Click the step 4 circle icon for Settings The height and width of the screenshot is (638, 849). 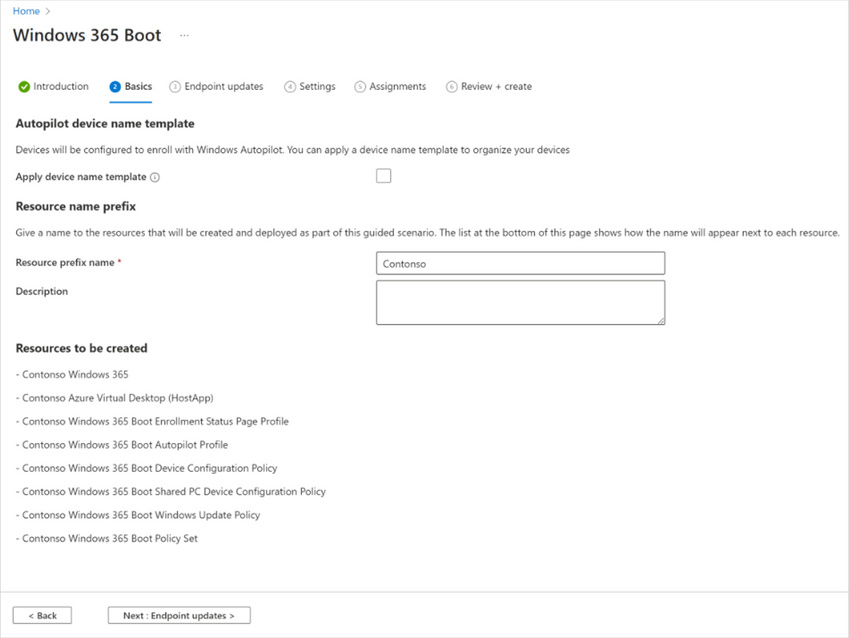coord(290,87)
